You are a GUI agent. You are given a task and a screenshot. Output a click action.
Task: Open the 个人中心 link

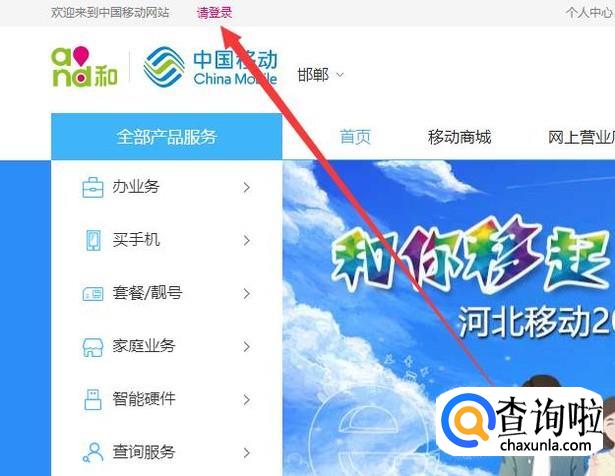click(x=590, y=13)
